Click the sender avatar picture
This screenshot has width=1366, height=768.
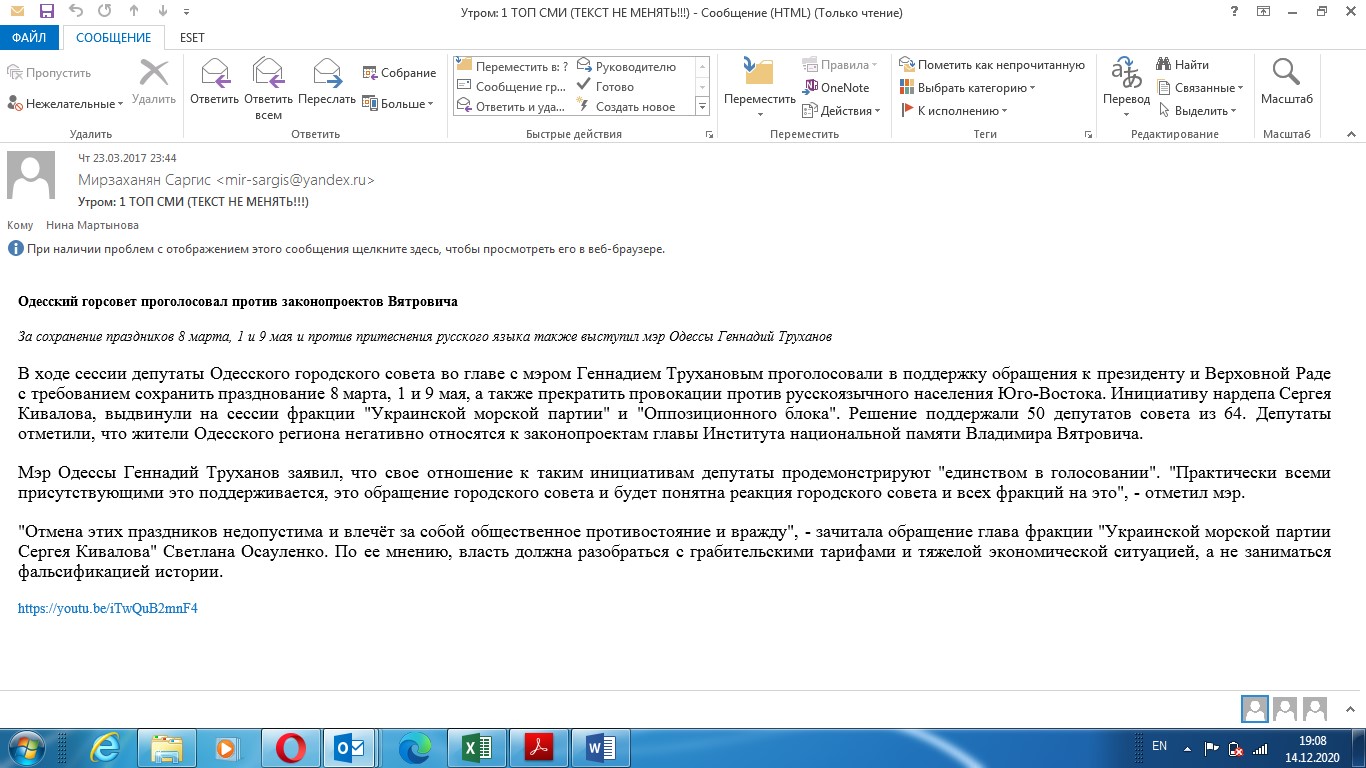pyautogui.click(x=31, y=176)
